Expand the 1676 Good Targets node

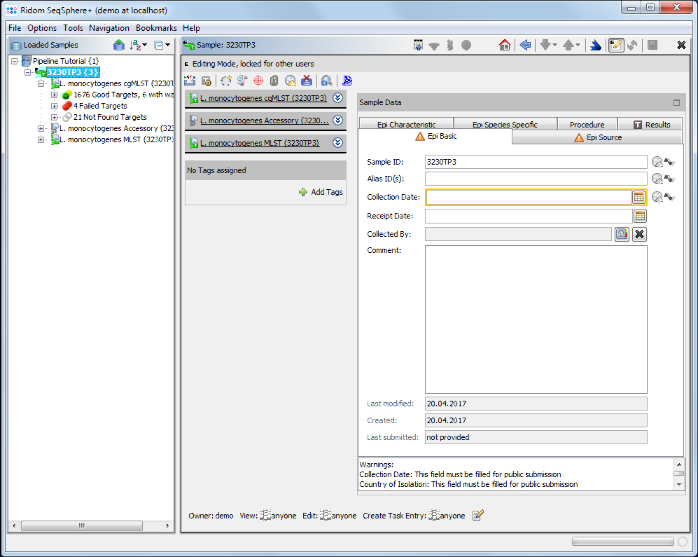coord(54,95)
